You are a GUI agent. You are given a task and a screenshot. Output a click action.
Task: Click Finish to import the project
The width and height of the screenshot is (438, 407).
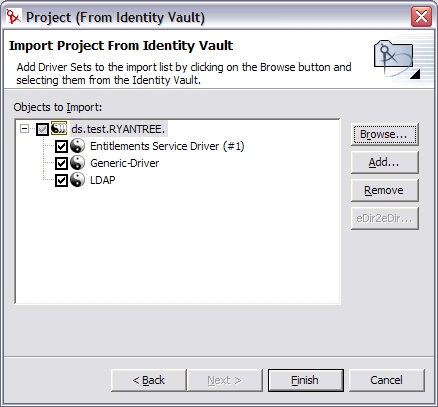tap(306, 380)
